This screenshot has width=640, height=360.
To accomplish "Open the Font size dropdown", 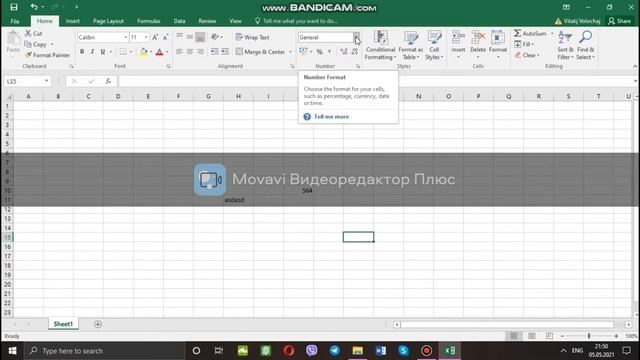I will click(146, 37).
